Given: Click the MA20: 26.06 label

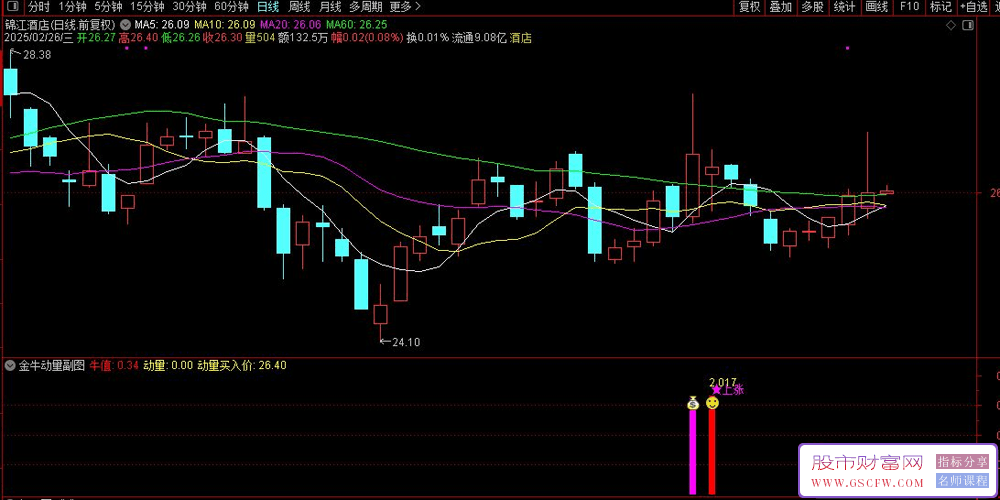Looking at the screenshot, I should 290,25.
